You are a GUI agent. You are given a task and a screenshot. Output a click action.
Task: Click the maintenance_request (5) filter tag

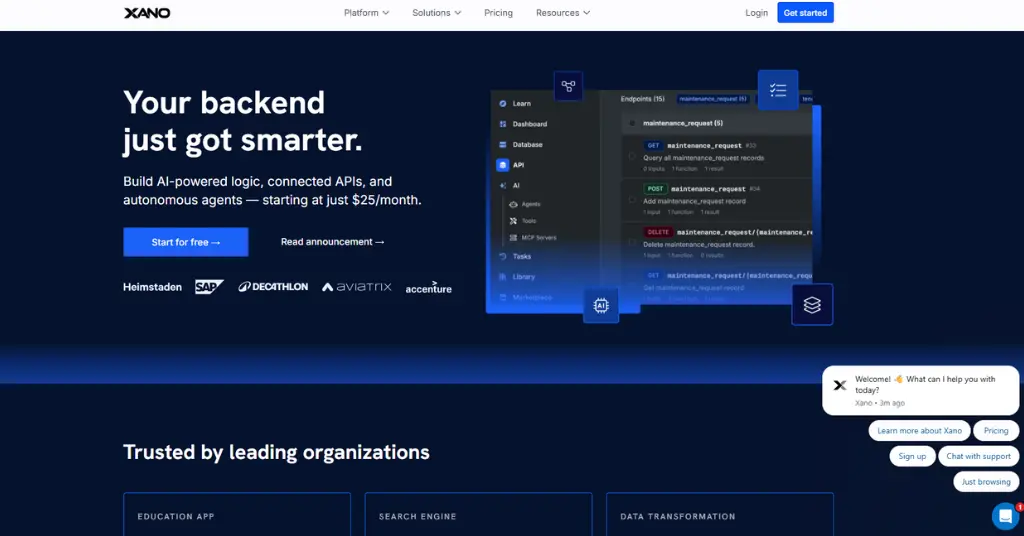click(x=712, y=99)
